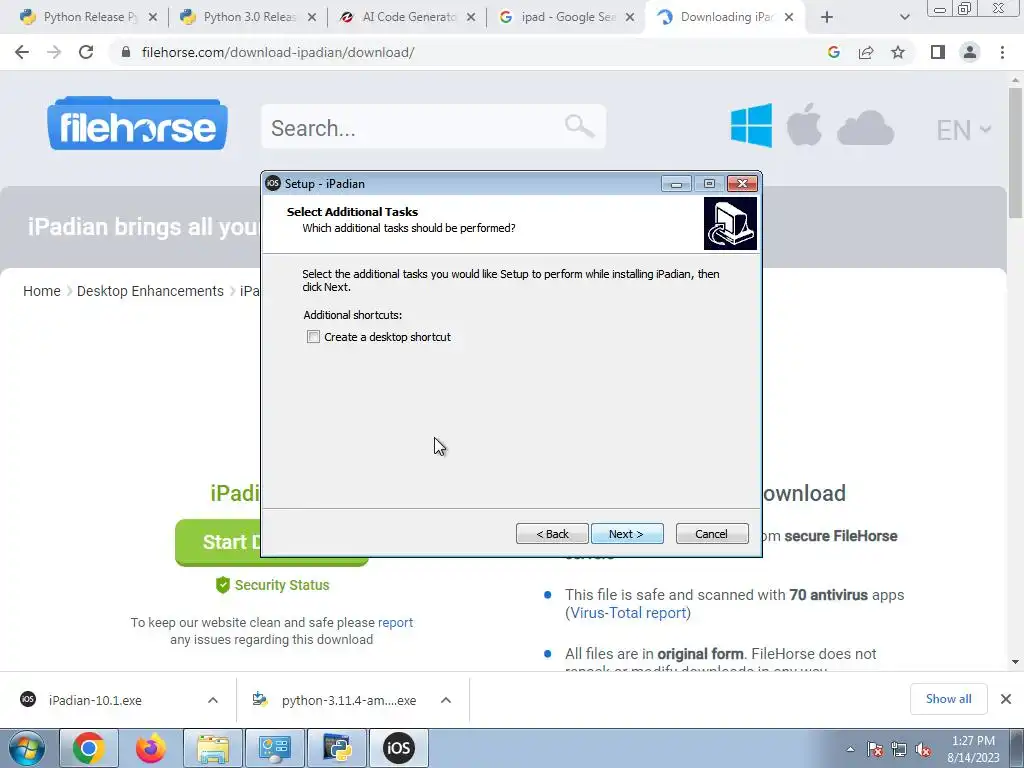This screenshot has width=1024, height=768.
Task: Open Action Center flag icon
Action: coord(875,750)
